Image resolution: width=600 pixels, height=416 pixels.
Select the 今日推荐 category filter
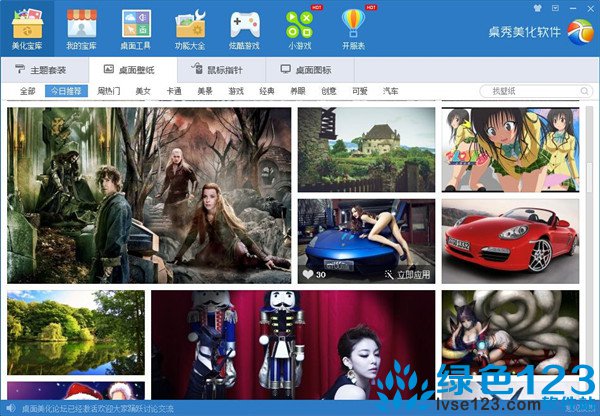[x=66, y=91]
